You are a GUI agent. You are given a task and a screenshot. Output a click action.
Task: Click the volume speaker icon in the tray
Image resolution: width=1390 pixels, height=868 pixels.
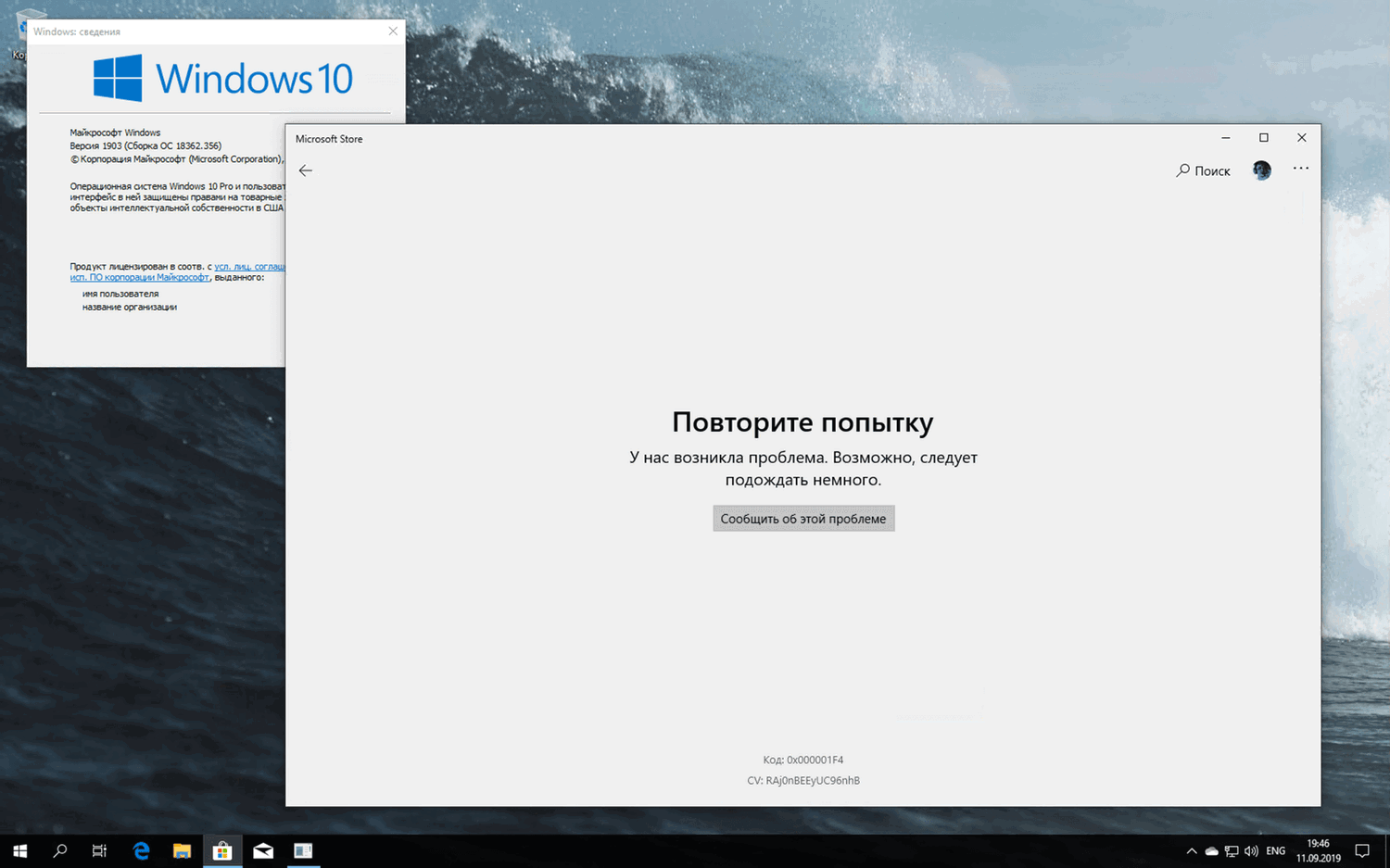1251,850
